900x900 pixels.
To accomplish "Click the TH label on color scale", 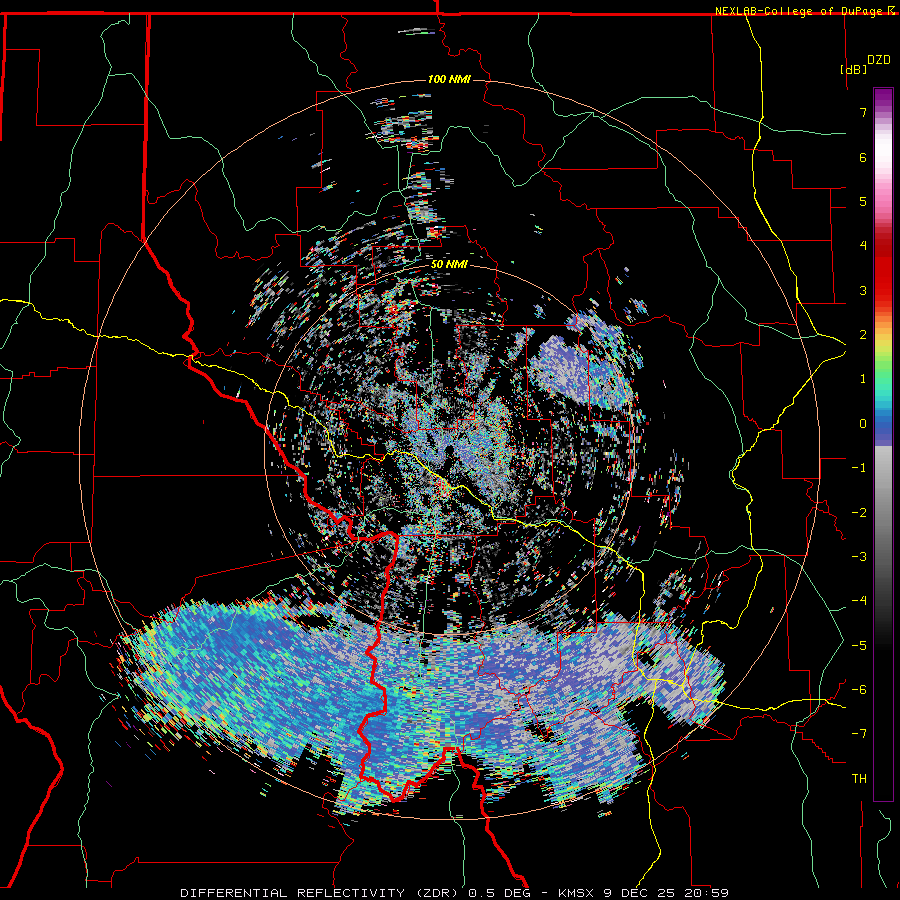I will [859, 779].
